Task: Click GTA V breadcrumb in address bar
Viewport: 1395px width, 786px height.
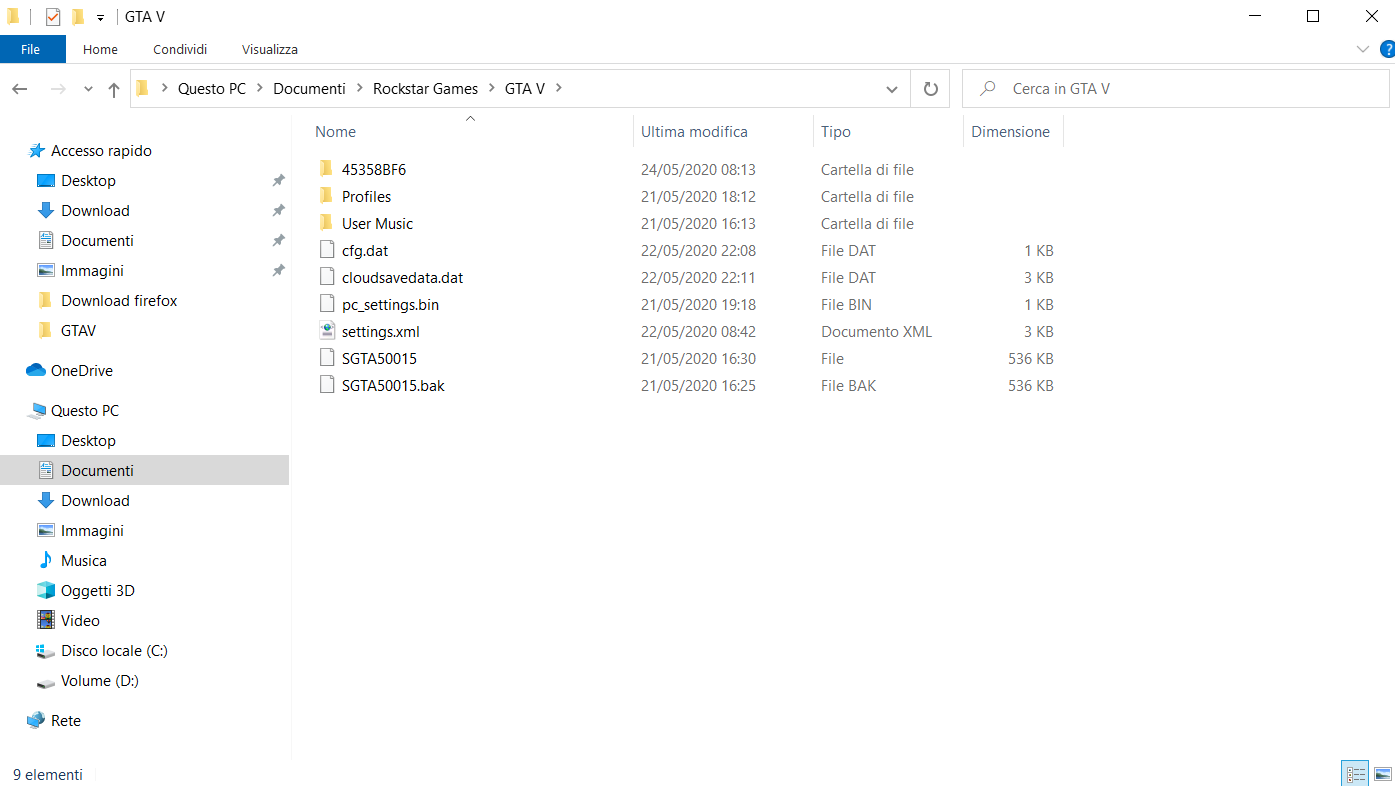Action: pyautogui.click(x=525, y=88)
